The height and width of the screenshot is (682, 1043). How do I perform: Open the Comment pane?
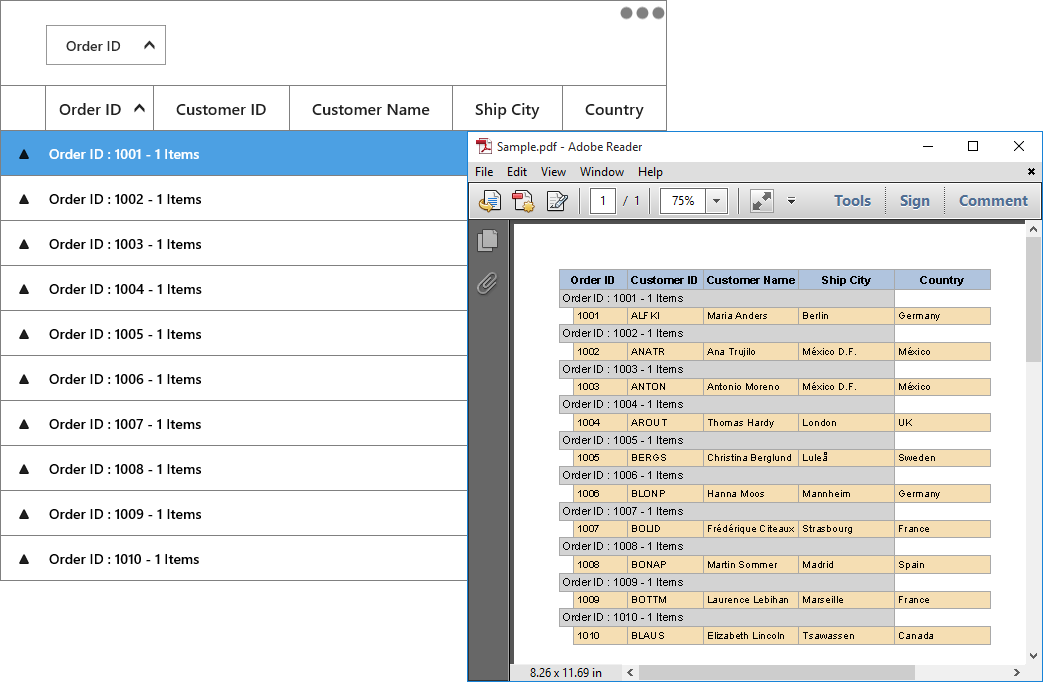tap(993, 201)
